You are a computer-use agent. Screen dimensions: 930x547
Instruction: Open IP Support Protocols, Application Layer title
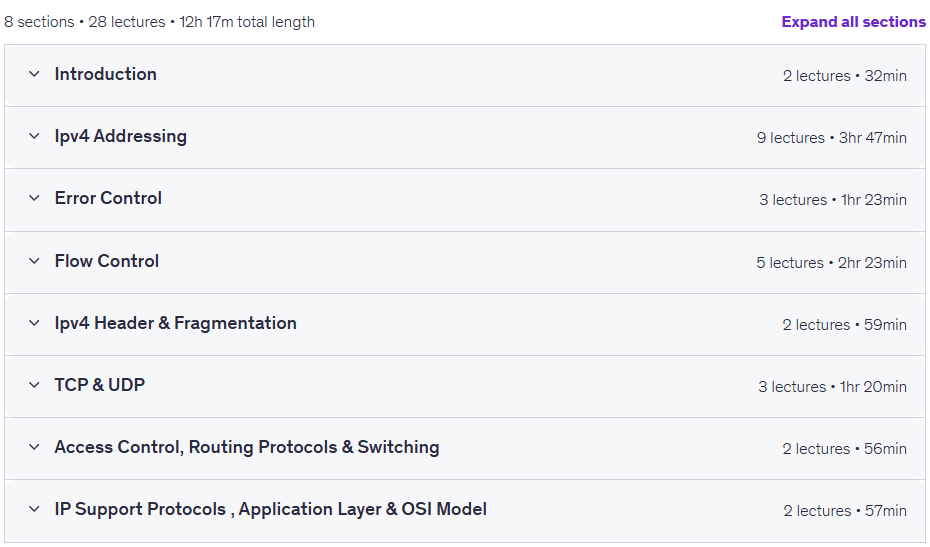coord(270,509)
